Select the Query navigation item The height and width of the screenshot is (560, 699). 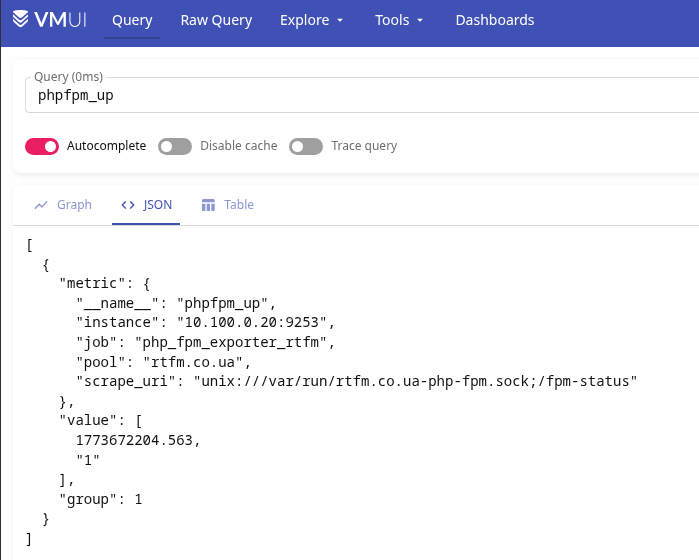[x=132, y=20]
